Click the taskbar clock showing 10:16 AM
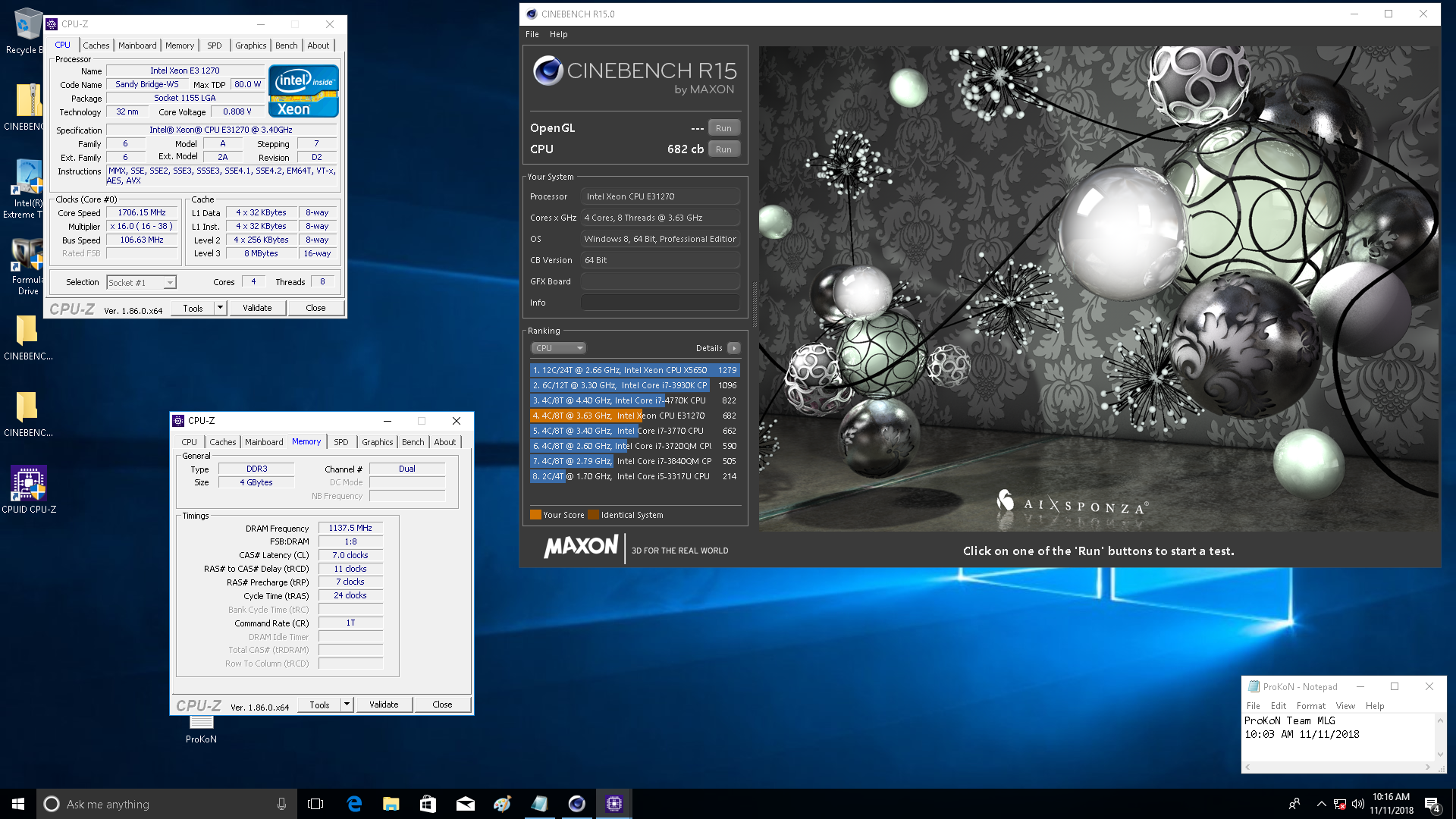This screenshot has height=819, width=1456. coord(1391,804)
